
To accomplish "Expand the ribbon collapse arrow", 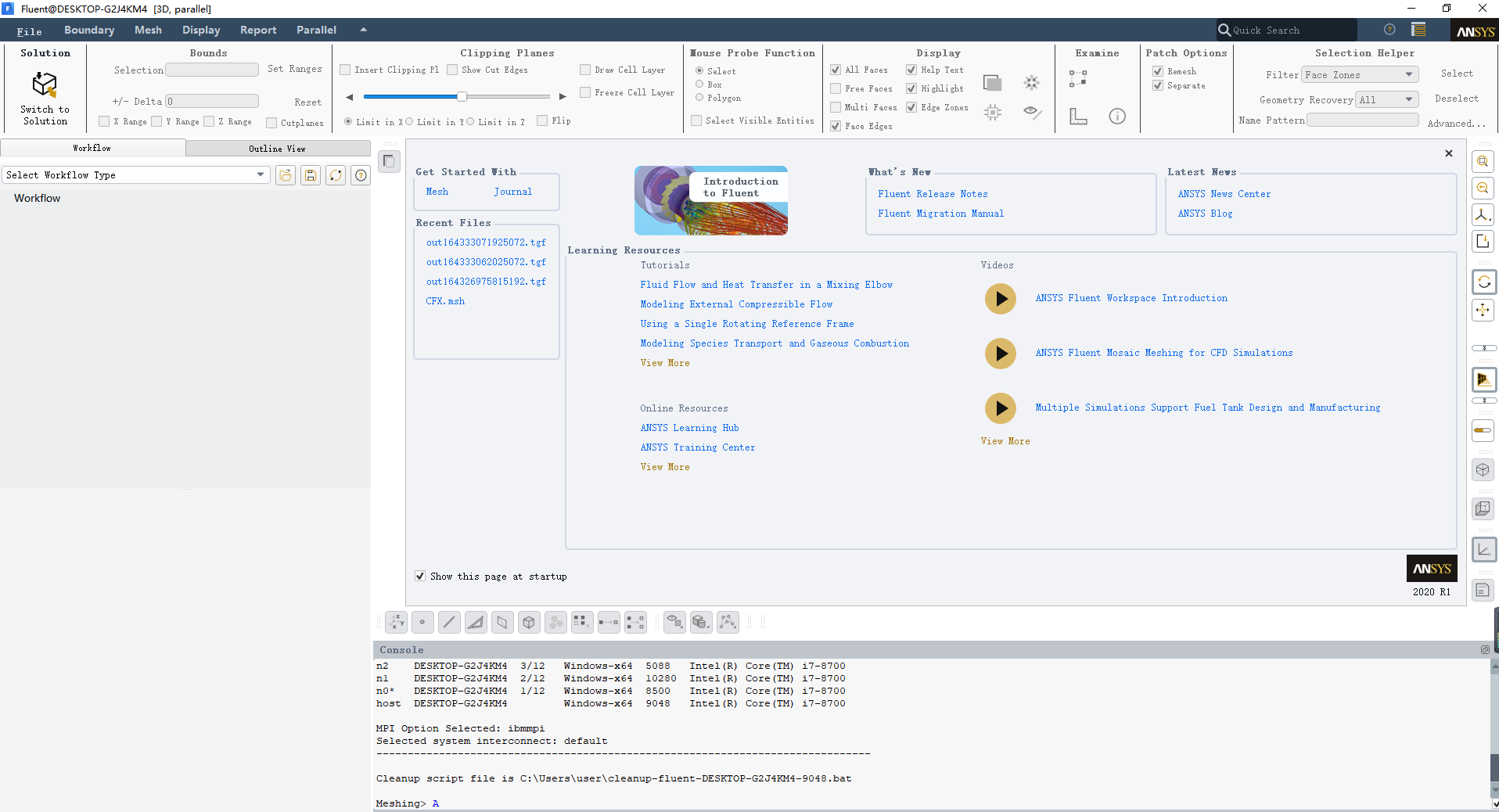I will pos(363,30).
